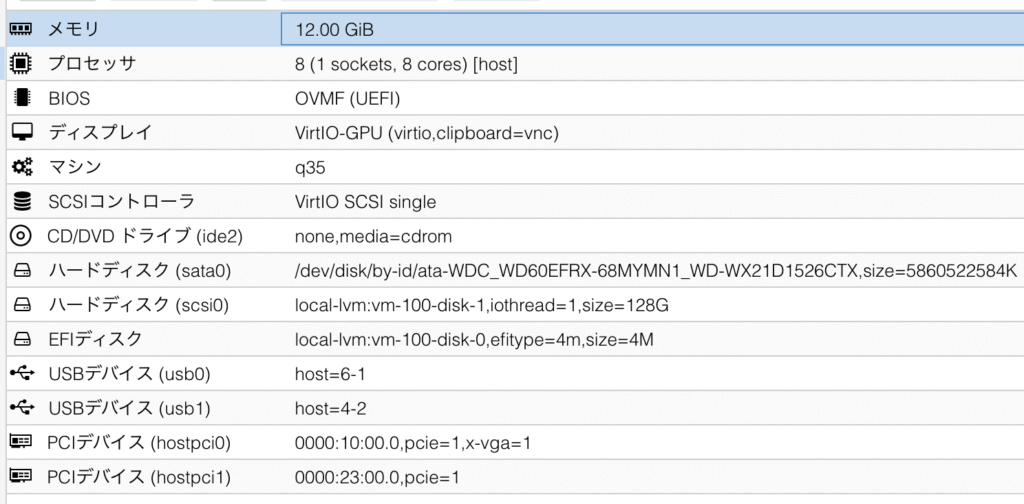Select the VirtIO-GPU display value
The image size is (1024, 504).
pyautogui.click(x=426, y=133)
